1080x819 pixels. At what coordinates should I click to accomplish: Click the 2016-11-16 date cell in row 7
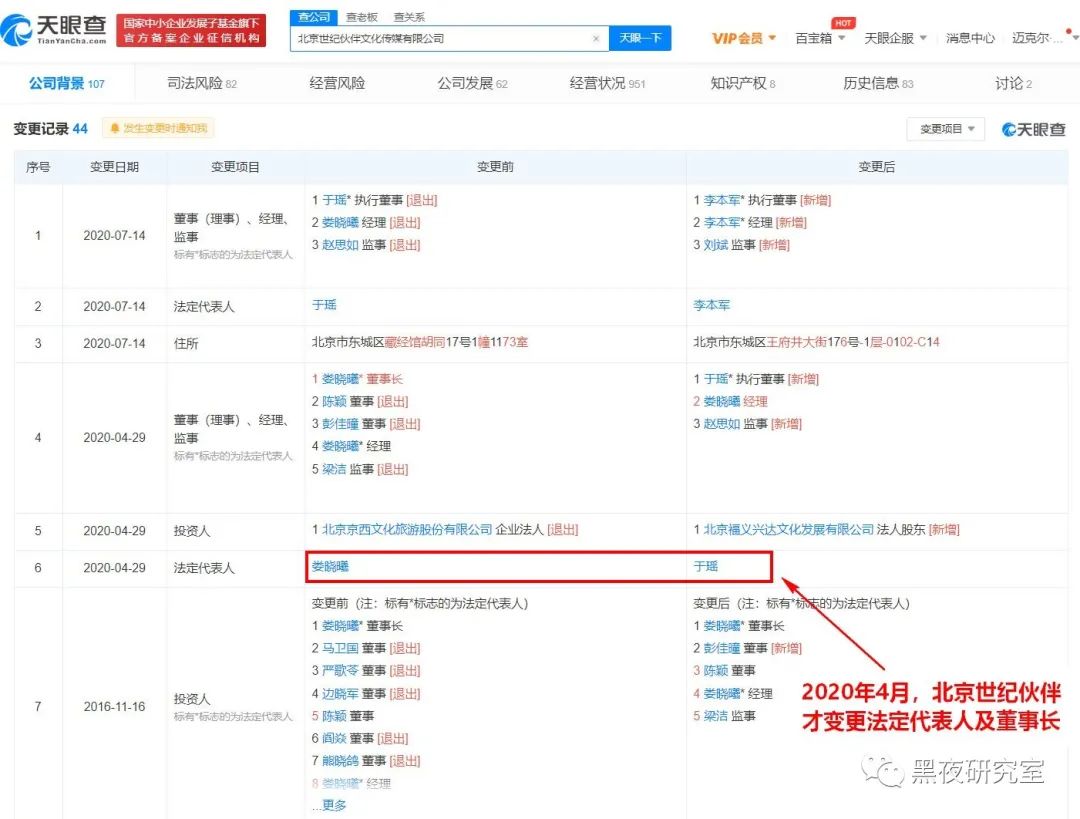coord(114,707)
